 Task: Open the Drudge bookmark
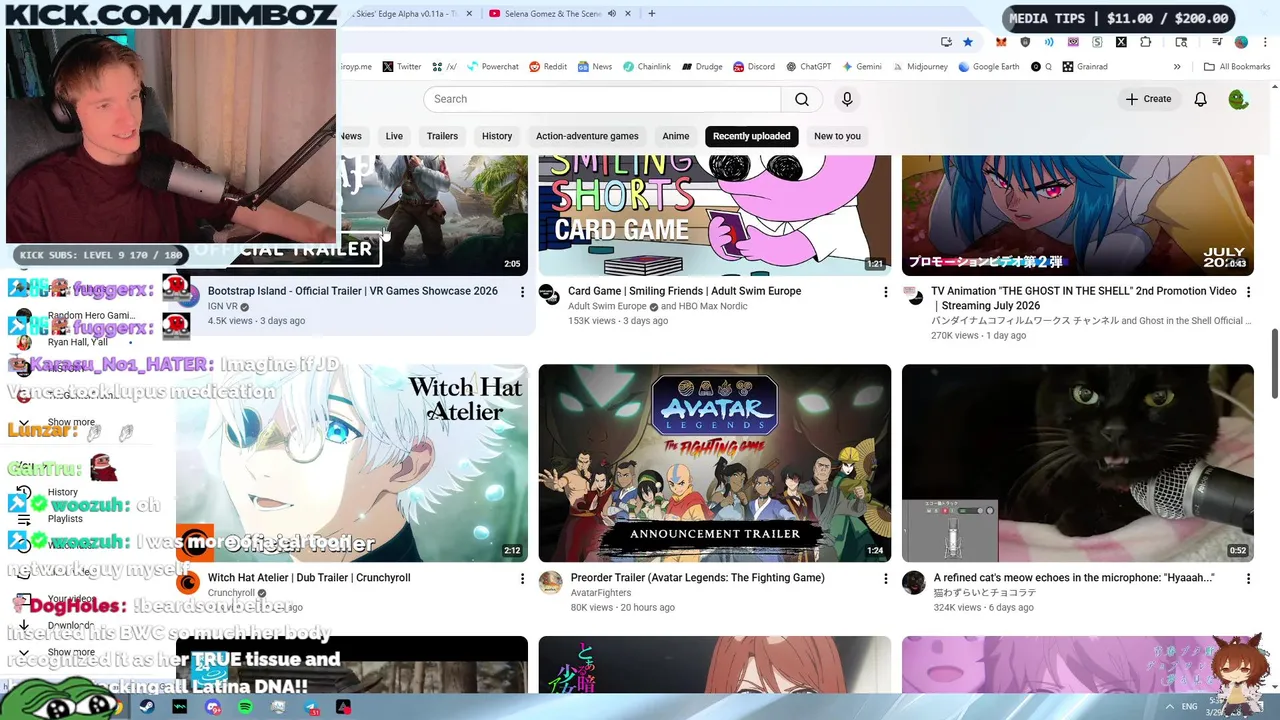[x=702, y=67]
